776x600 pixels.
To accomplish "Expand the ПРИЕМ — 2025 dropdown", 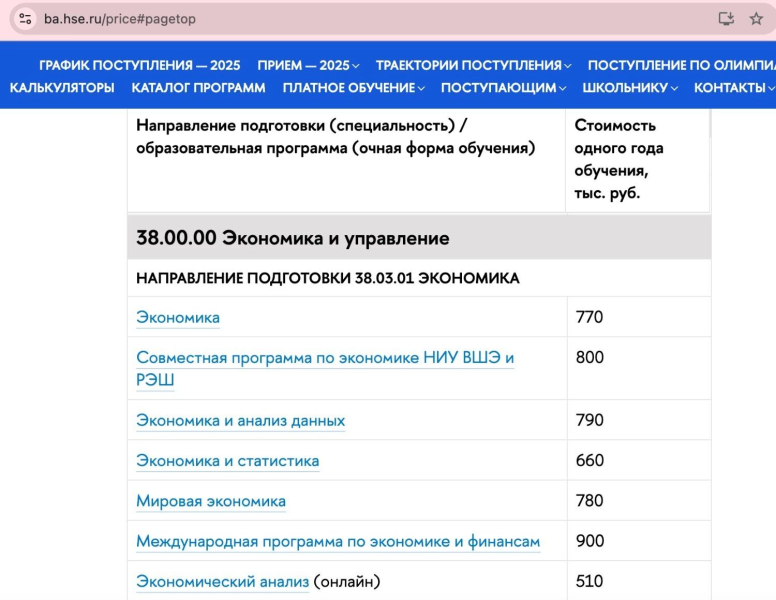I will point(308,65).
